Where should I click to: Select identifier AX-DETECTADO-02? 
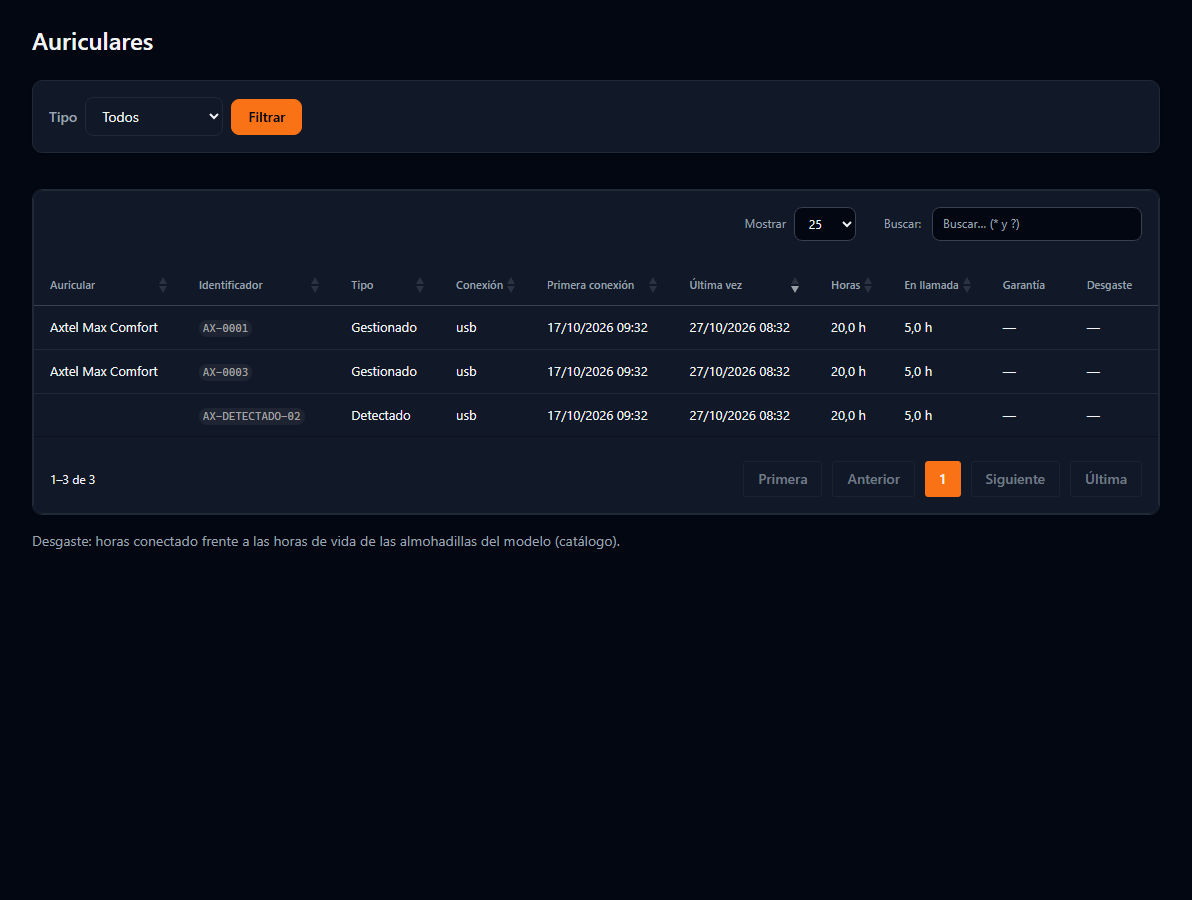pyautogui.click(x=252, y=417)
